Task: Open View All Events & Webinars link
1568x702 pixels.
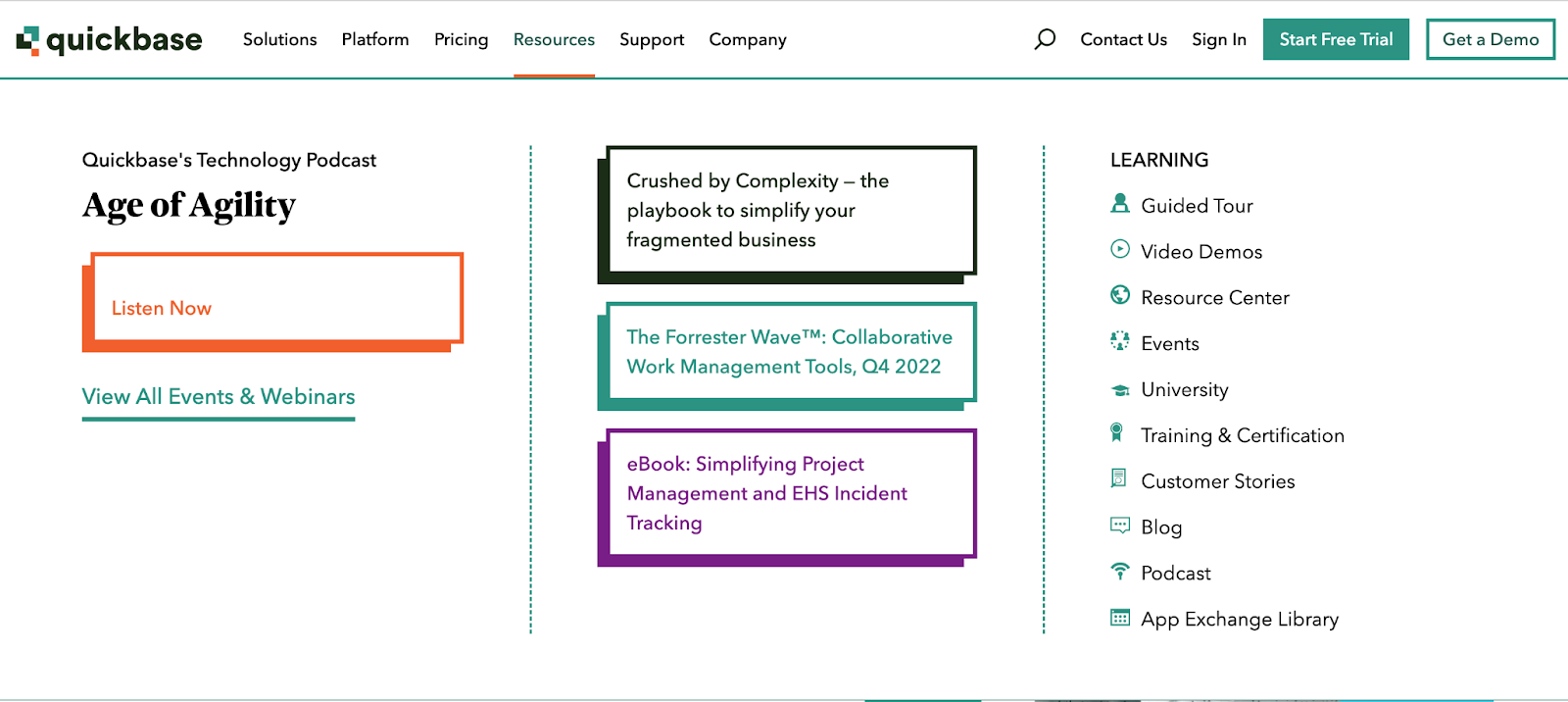Action: click(219, 396)
